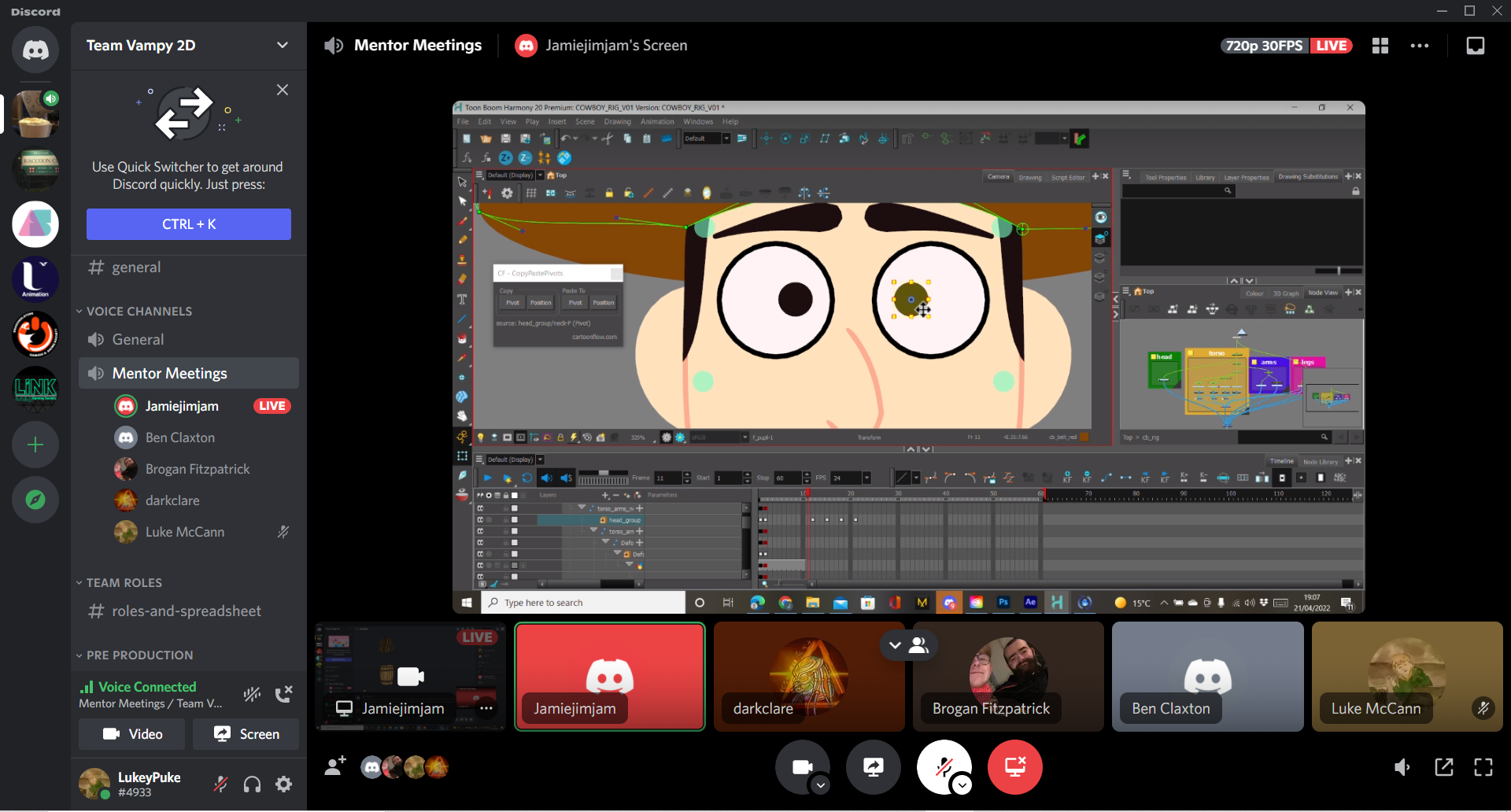Open Team Vampy 2D server dropdown
The image size is (1511, 812).
coord(189,46)
